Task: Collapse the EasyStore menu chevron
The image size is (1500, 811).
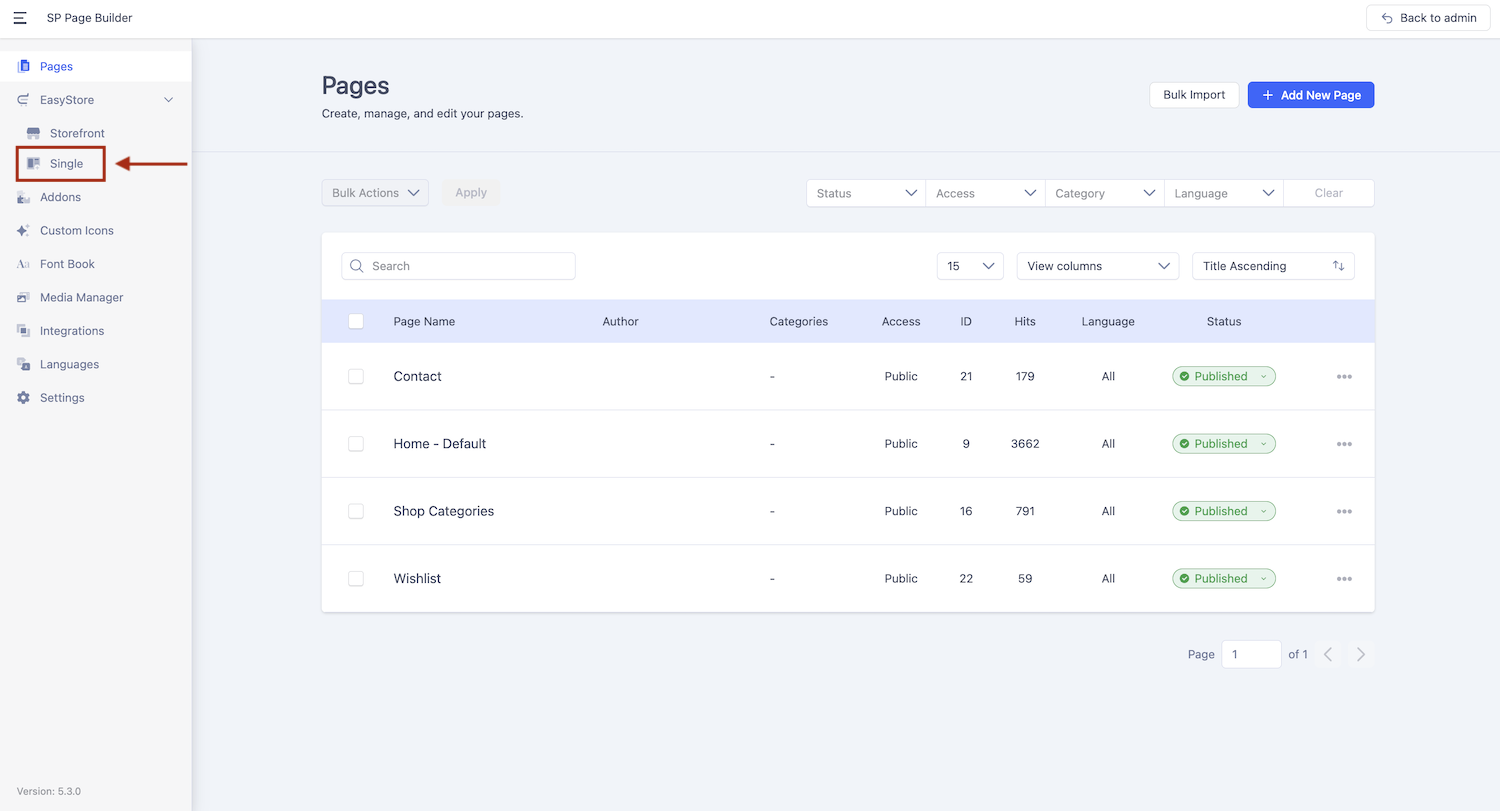Action: (x=168, y=100)
